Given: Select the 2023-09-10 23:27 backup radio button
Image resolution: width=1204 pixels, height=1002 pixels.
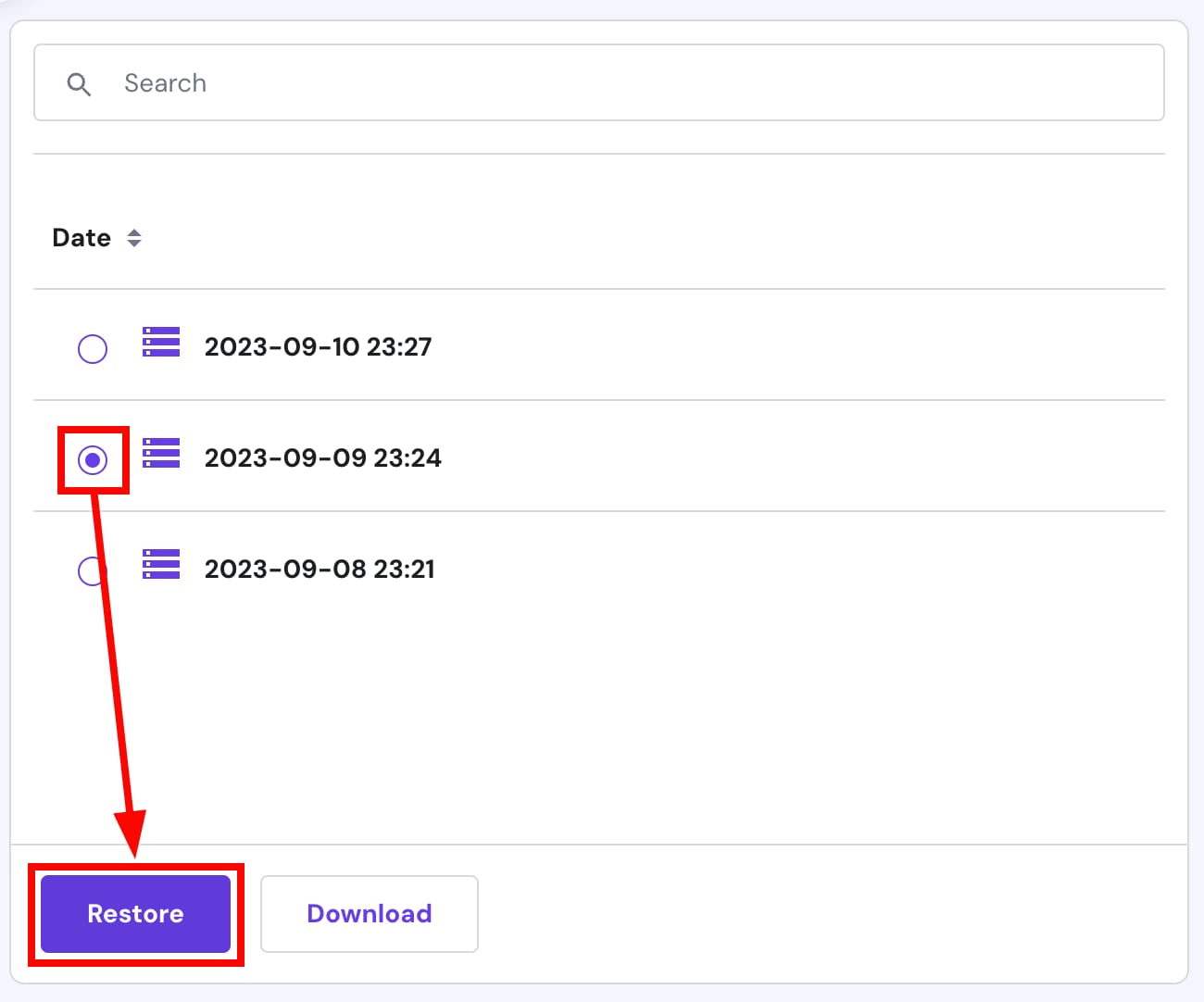Looking at the screenshot, I should point(93,348).
